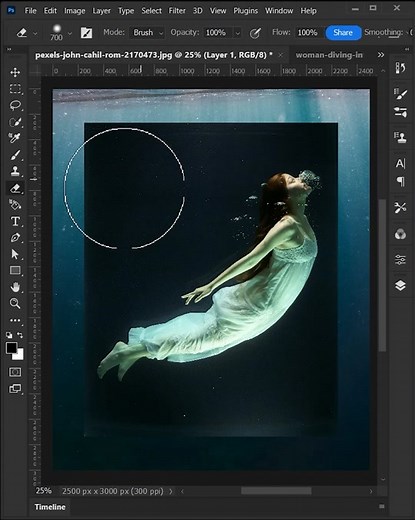This screenshot has height=520, width=415.
Task: Open the File menu
Action: pos(30,11)
